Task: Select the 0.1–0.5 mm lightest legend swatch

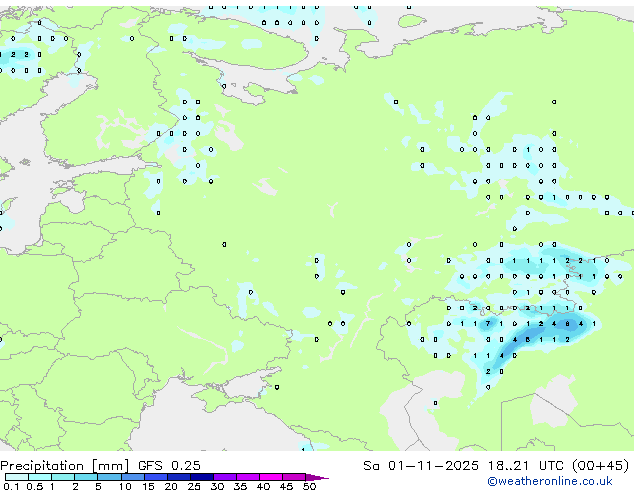Action: (x=17, y=477)
